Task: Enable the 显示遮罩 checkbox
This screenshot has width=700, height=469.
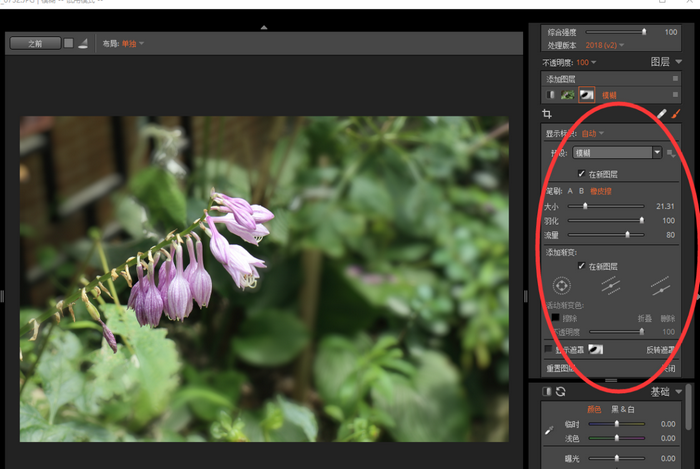Action: 547,349
